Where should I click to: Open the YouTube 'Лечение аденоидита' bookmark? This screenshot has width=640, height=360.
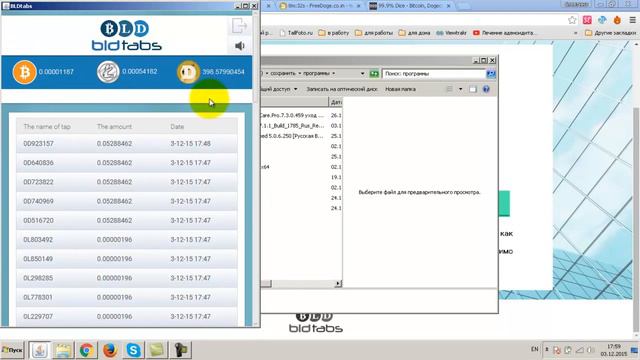pos(504,33)
